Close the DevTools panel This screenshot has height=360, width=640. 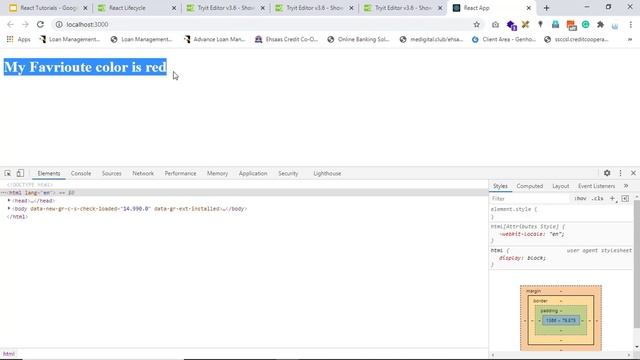pyautogui.click(x=633, y=173)
